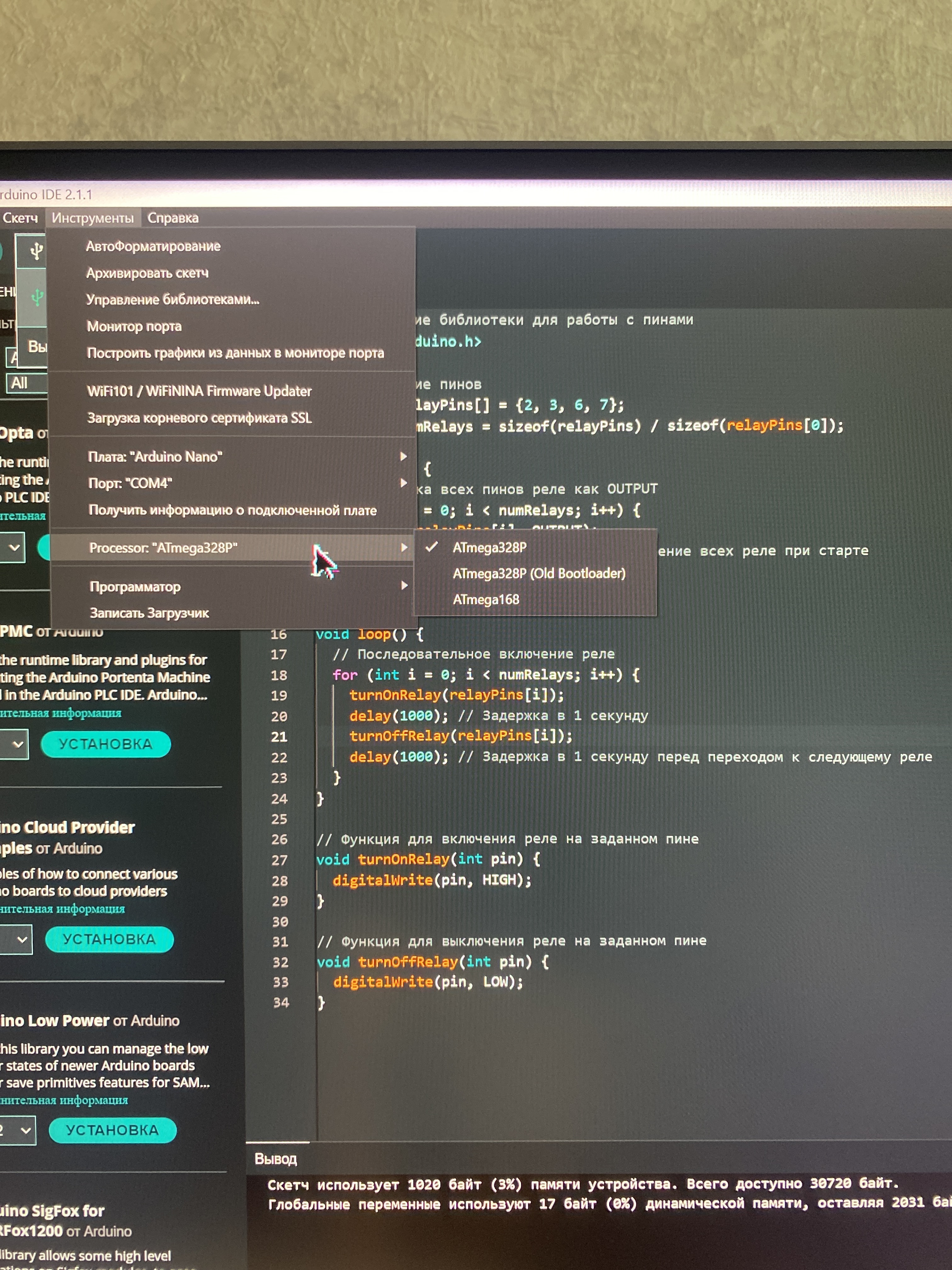Open WiFi101 / WiFiNINA Firmware Updater
The image size is (952, 1270).
(x=199, y=392)
